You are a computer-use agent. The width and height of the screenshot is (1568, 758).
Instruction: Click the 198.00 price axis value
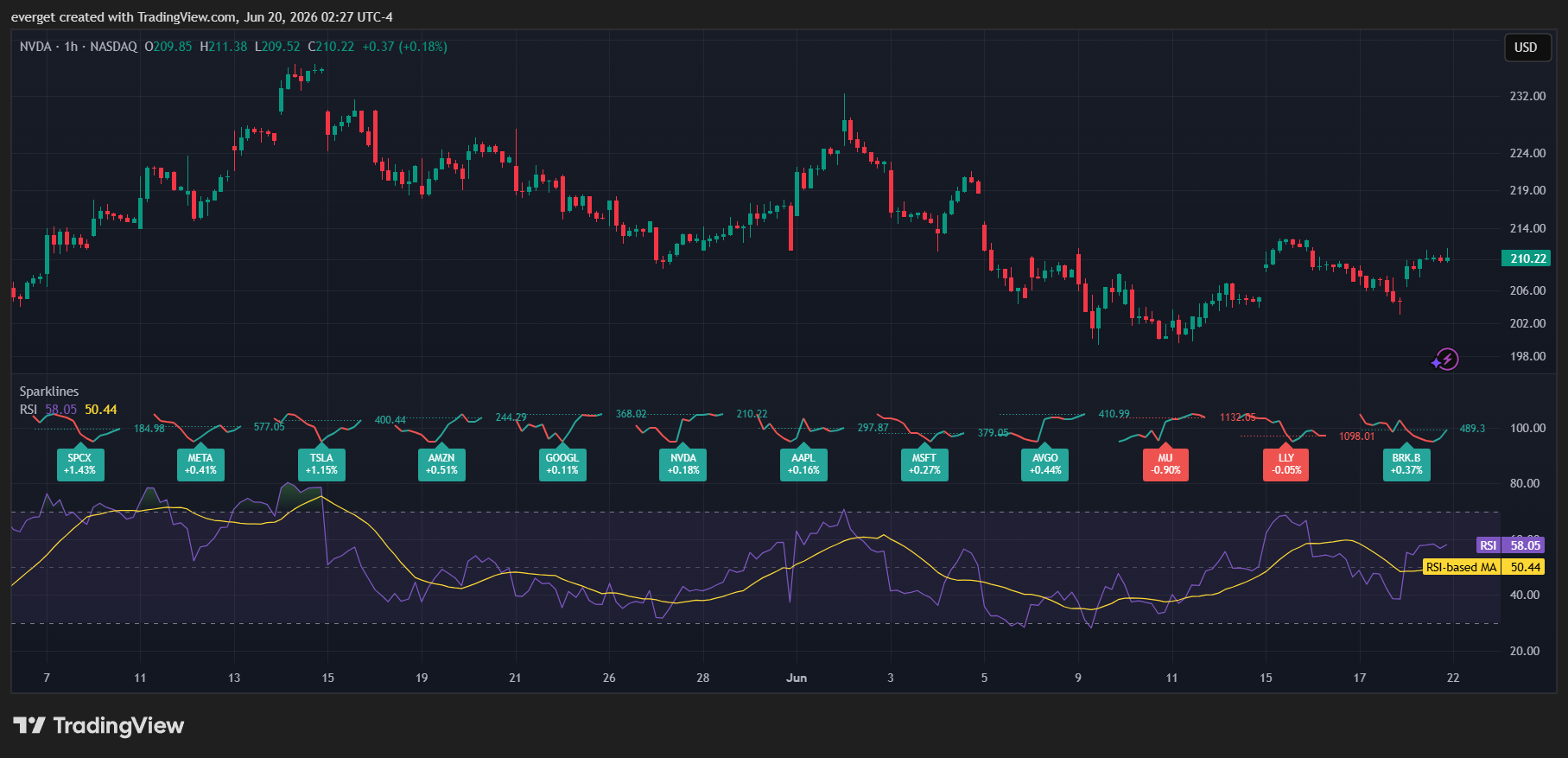click(1527, 356)
